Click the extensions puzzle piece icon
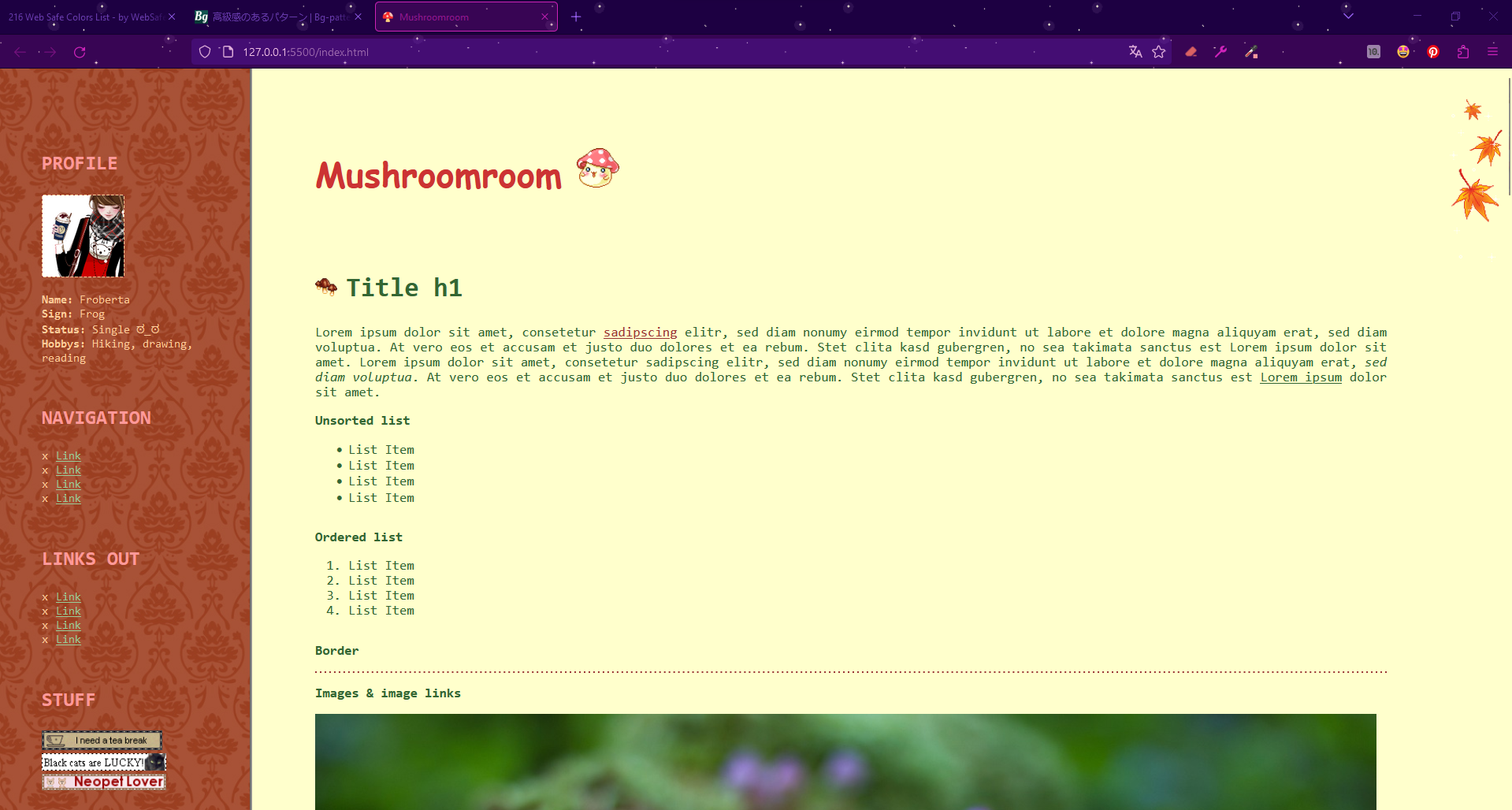The image size is (1512, 810). pos(1463,51)
